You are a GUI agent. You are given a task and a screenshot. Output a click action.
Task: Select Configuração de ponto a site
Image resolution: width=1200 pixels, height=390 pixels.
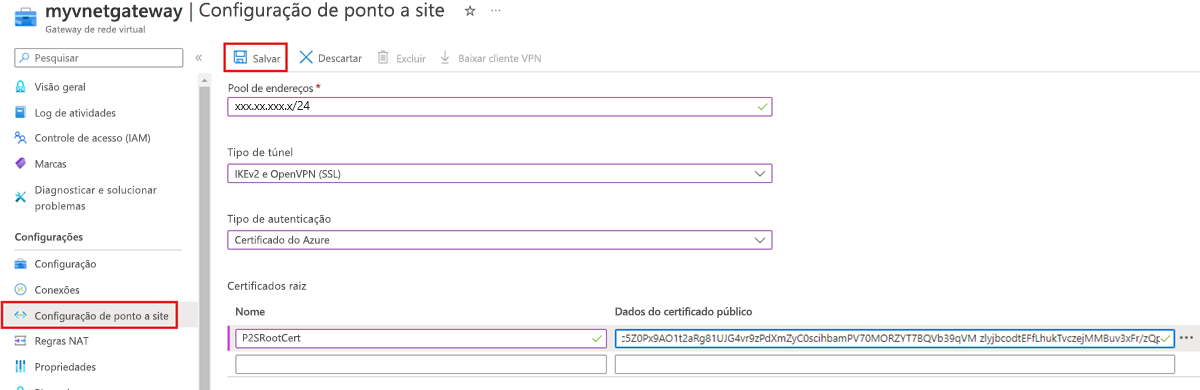[x=101, y=316]
